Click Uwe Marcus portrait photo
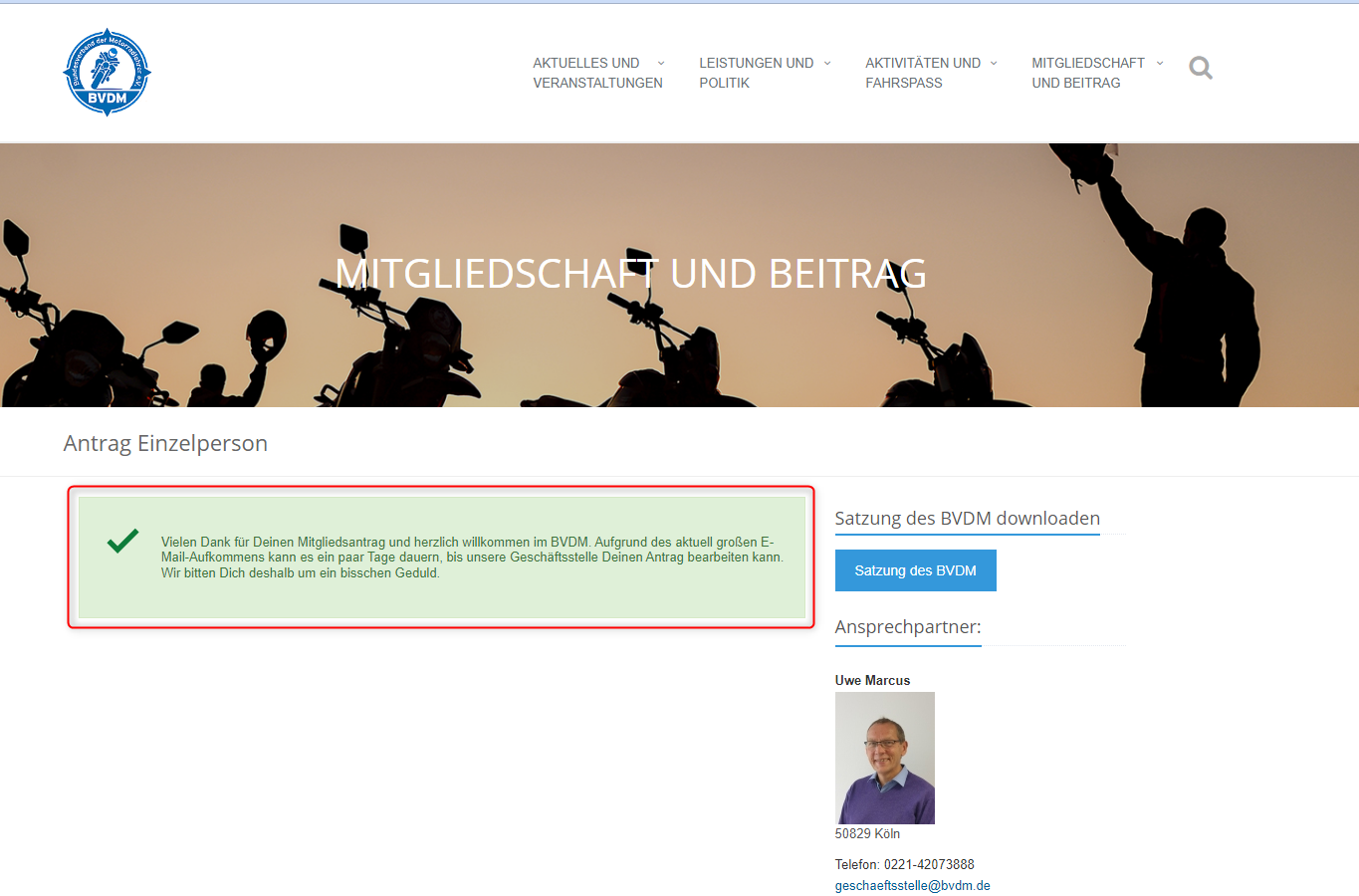 [884, 758]
